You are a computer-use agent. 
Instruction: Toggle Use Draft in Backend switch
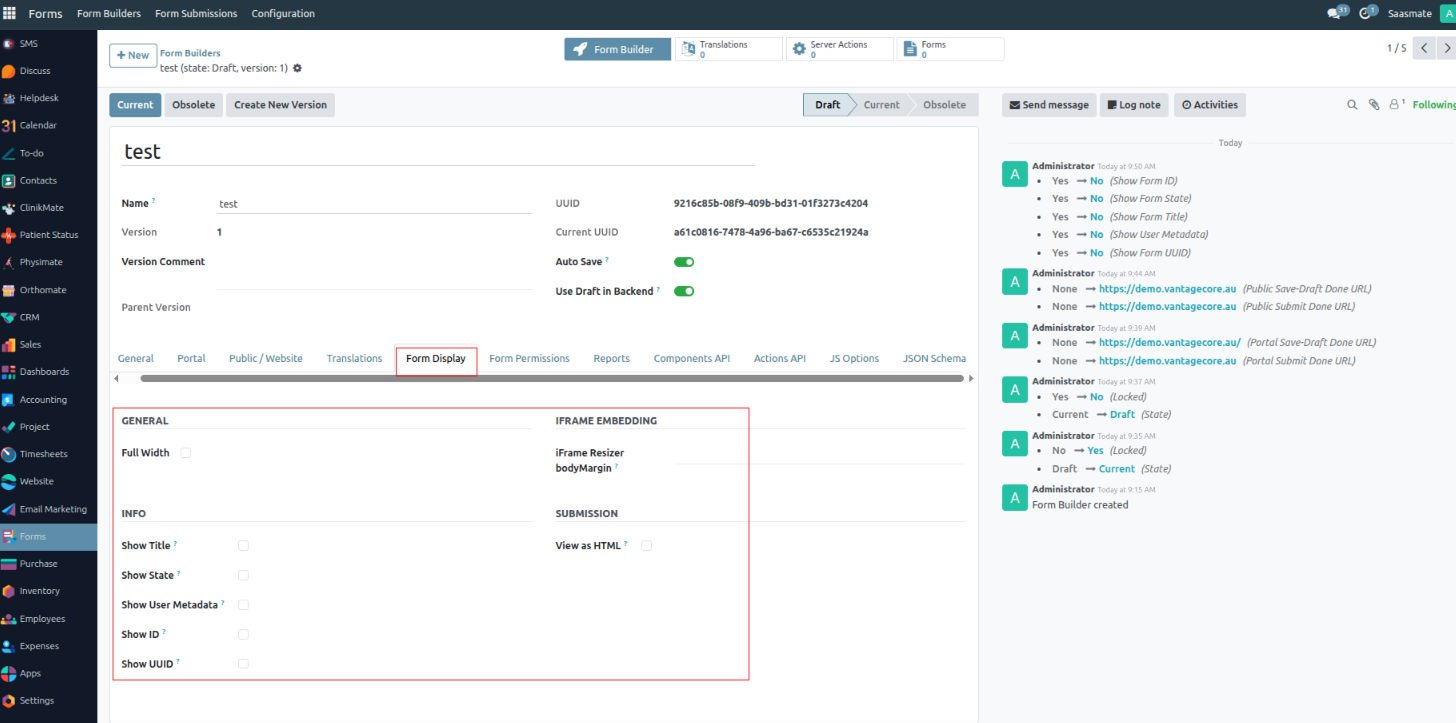pyautogui.click(x=684, y=291)
